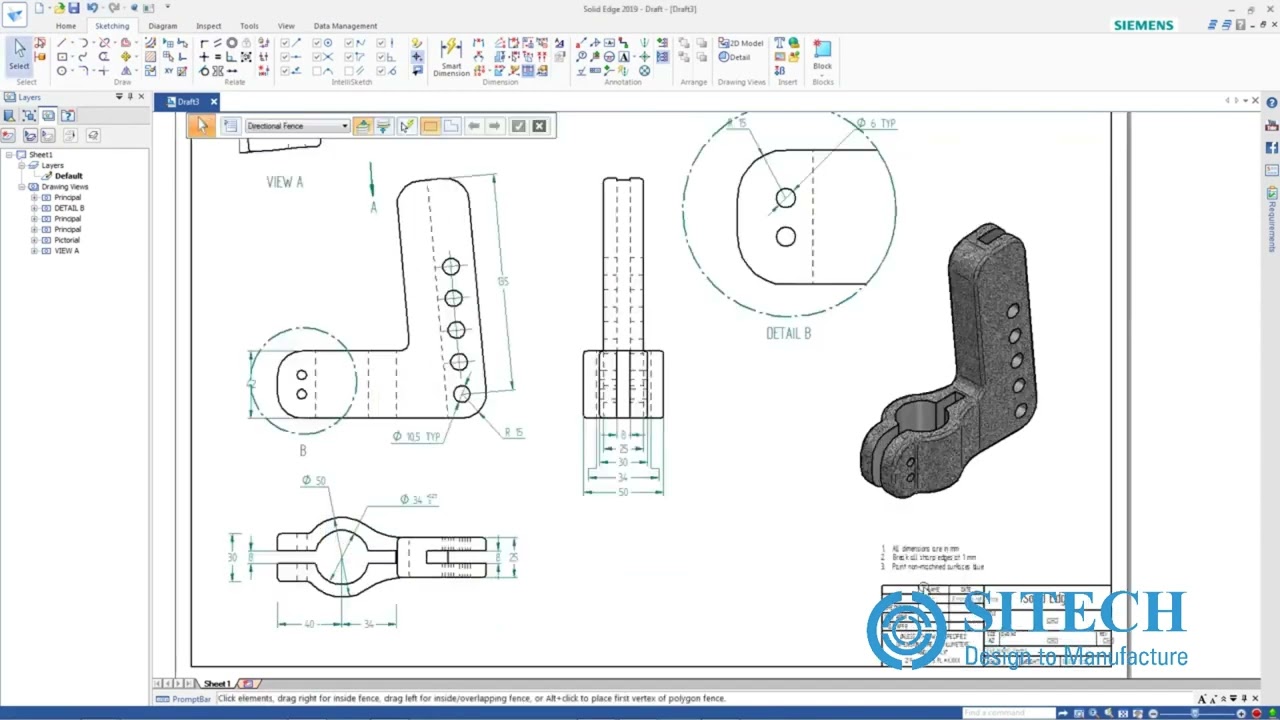Click the Save icon in quick access toolbar
The width and height of the screenshot is (1280, 720).
coord(73,8)
